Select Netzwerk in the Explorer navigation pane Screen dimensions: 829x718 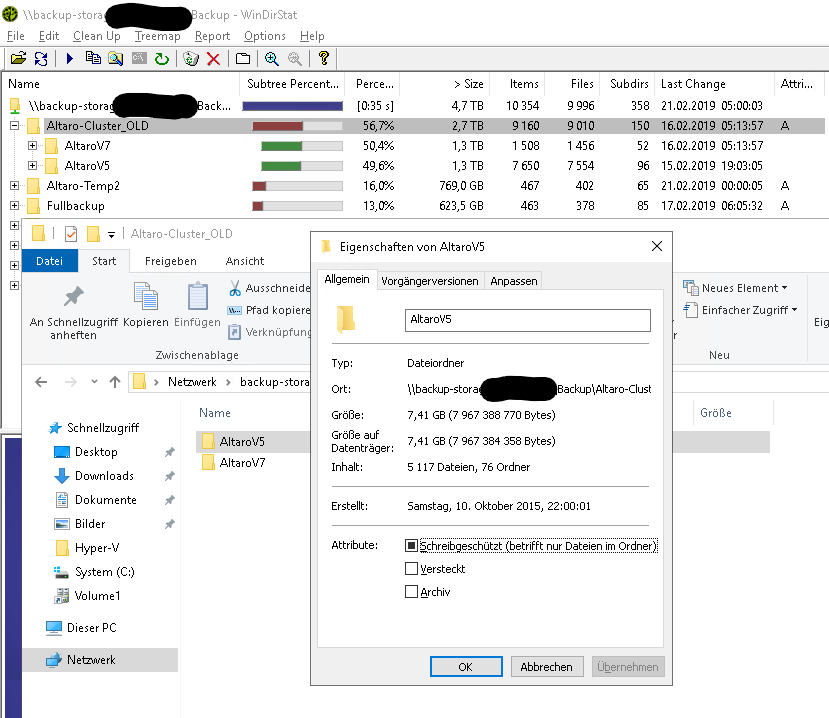(x=100, y=660)
